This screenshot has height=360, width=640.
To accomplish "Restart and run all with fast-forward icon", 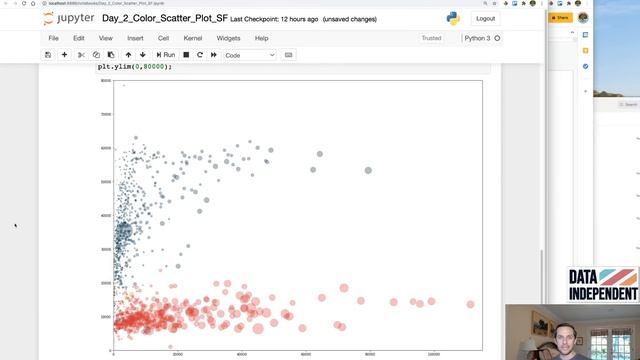I will click(213, 55).
